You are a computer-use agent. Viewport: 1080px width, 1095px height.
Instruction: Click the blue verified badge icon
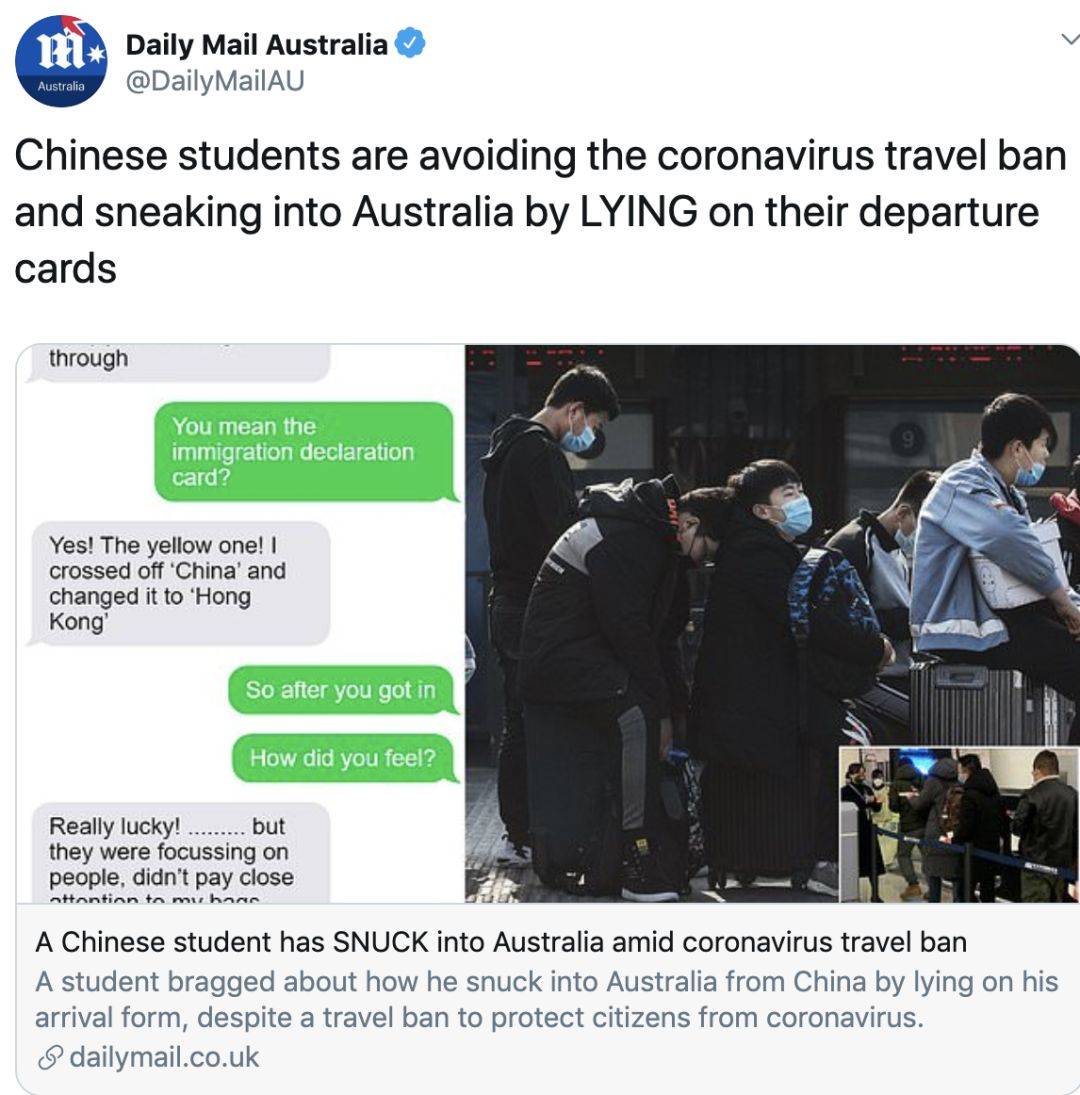point(410,43)
